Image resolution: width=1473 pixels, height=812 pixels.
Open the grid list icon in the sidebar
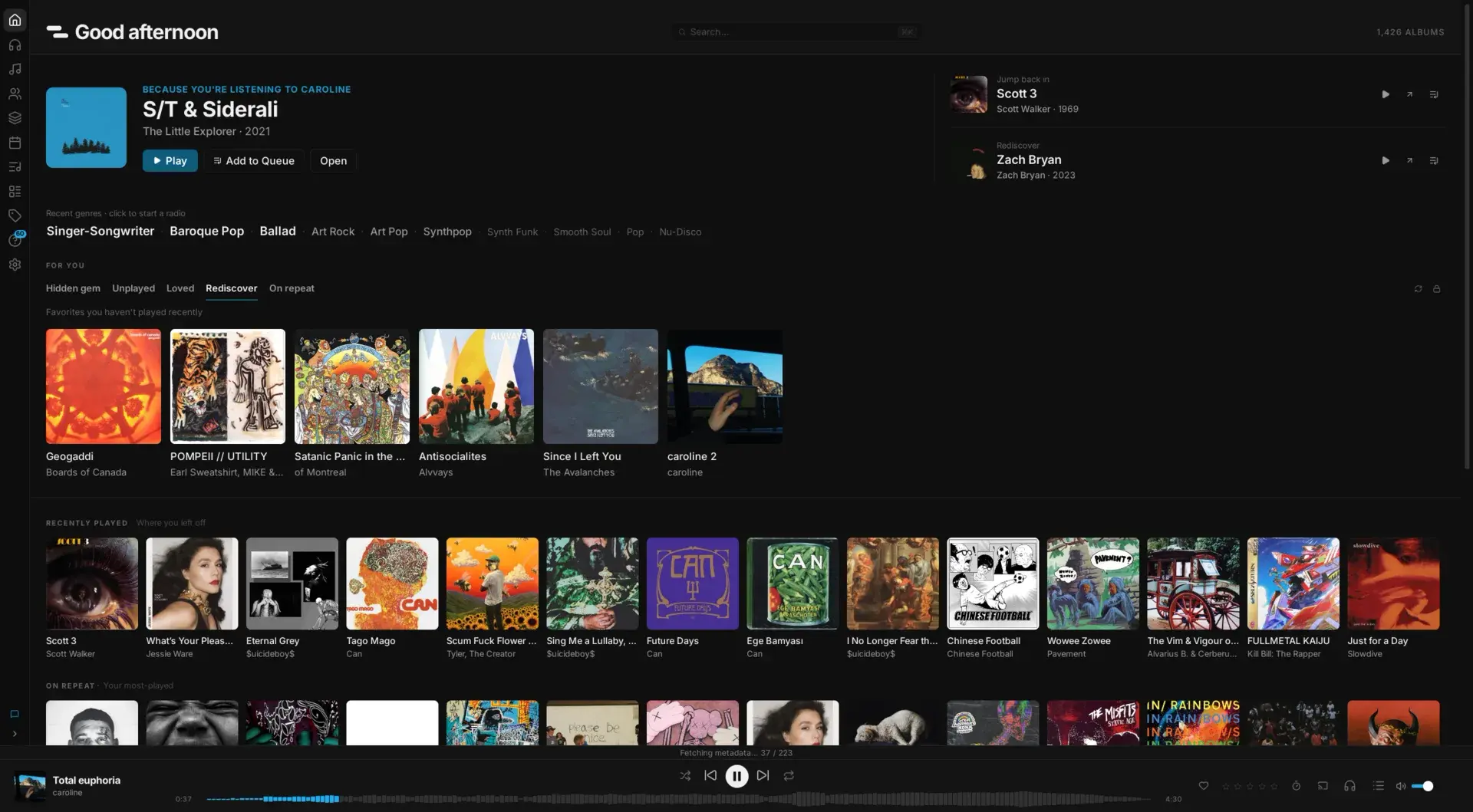click(x=15, y=192)
